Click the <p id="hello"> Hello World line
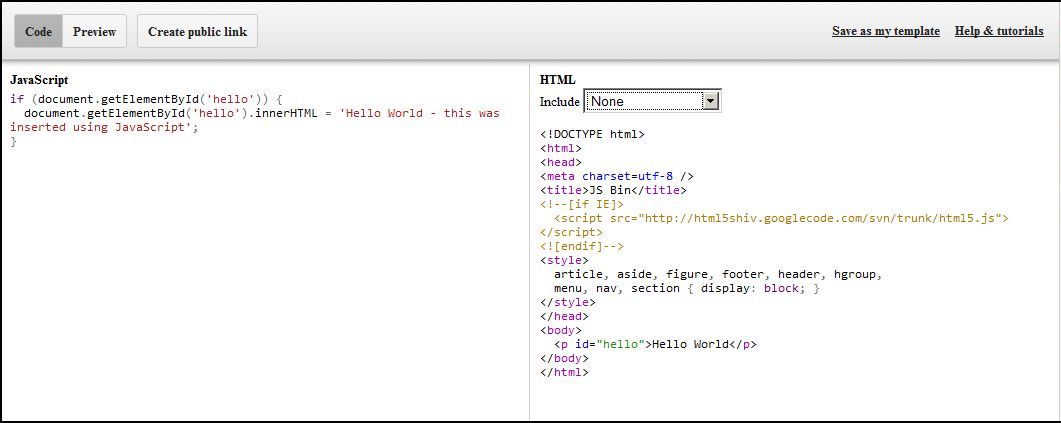 pyautogui.click(x=655, y=344)
